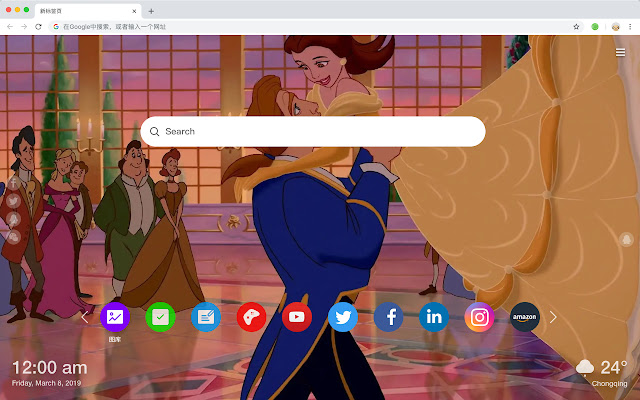Open the hamburger menu on the page
Viewport: 640px width, 400px height.
620,52
